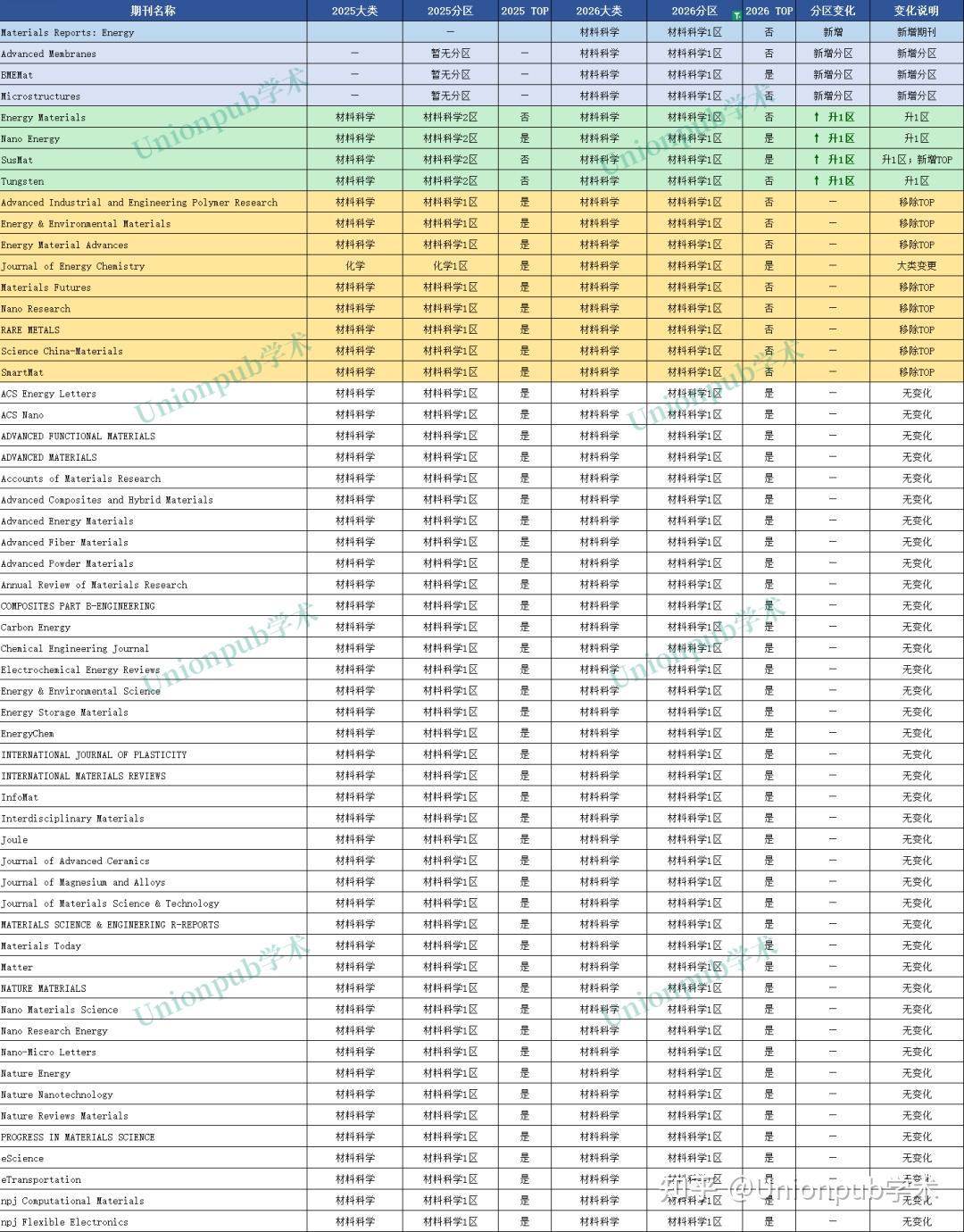Click the 大类变更 cell
The height and width of the screenshot is (1232, 964).
click(x=917, y=266)
